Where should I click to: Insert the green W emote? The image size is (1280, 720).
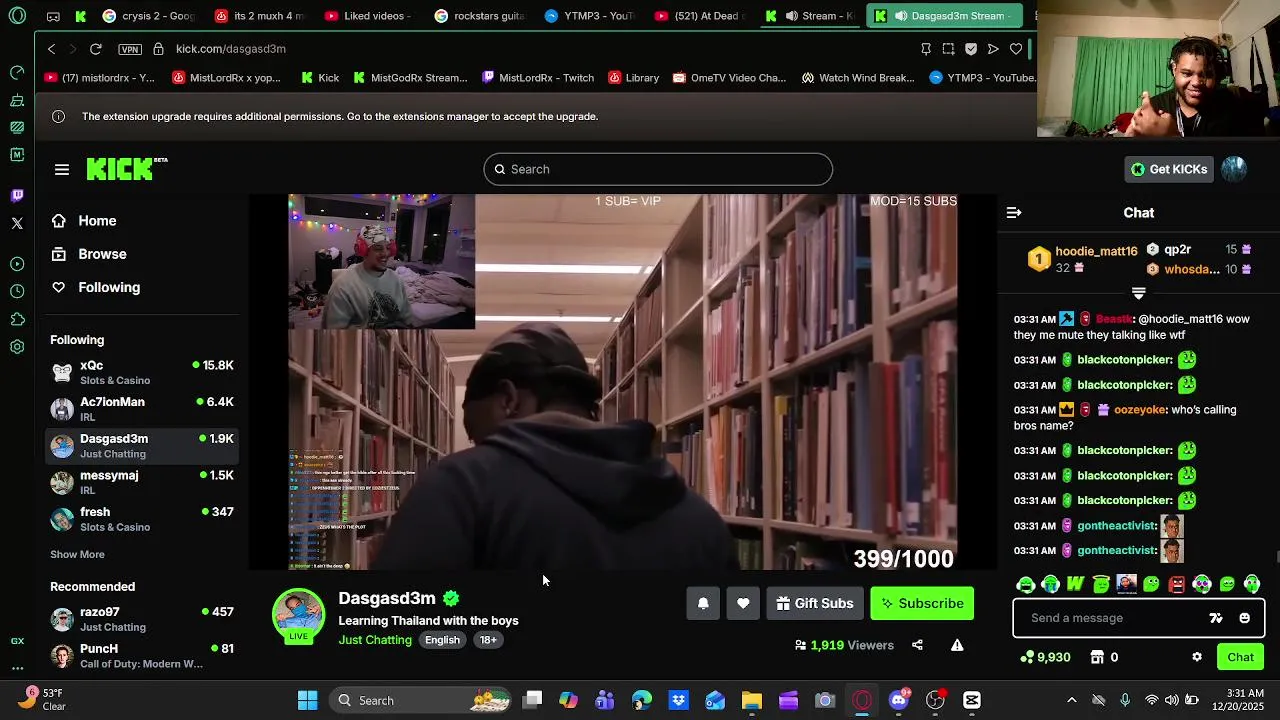point(1076,584)
